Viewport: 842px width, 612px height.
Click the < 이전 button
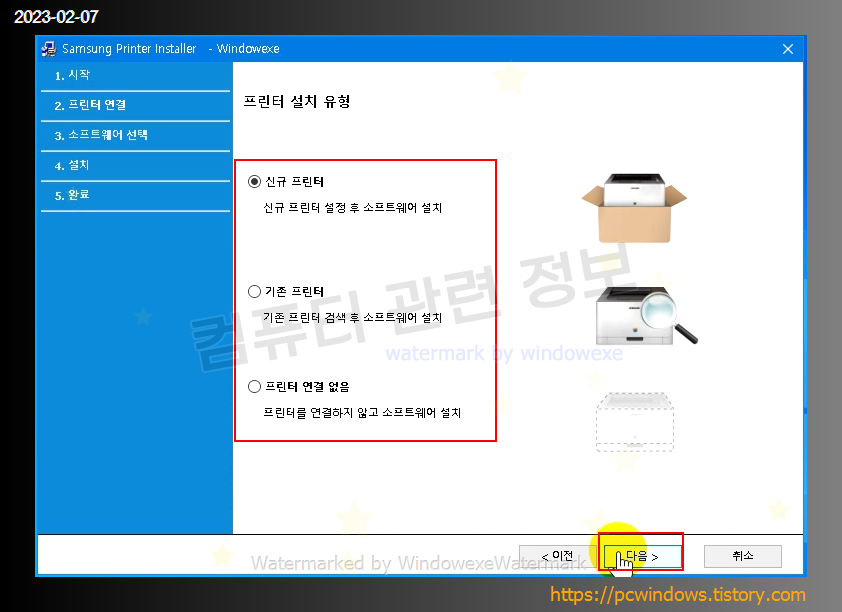[557, 556]
